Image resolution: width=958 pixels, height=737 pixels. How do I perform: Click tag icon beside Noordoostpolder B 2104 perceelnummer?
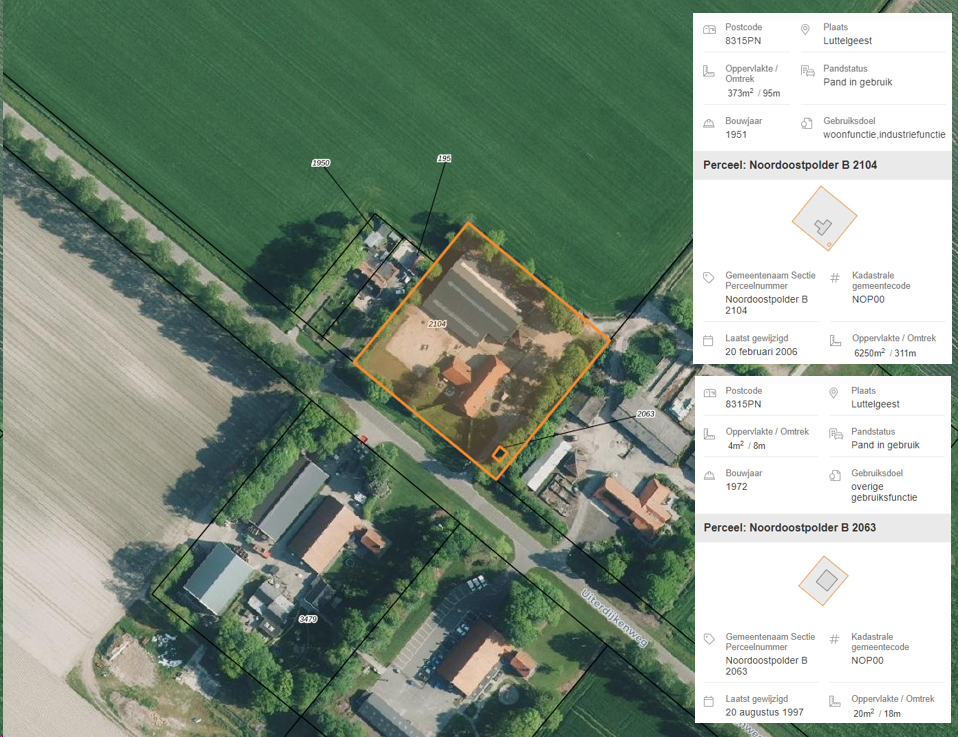click(709, 277)
